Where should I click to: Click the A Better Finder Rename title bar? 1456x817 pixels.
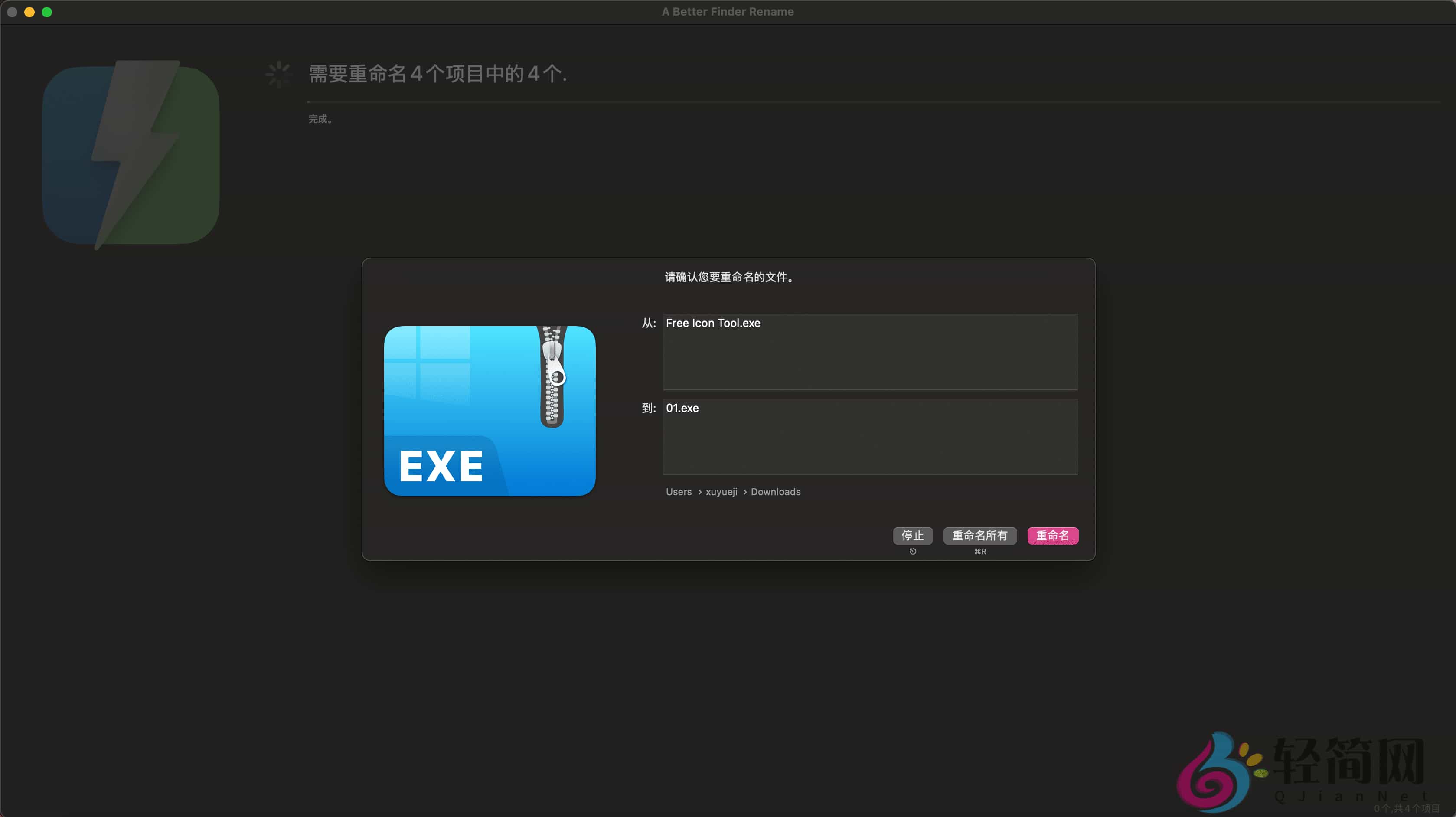[x=728, y=11]
